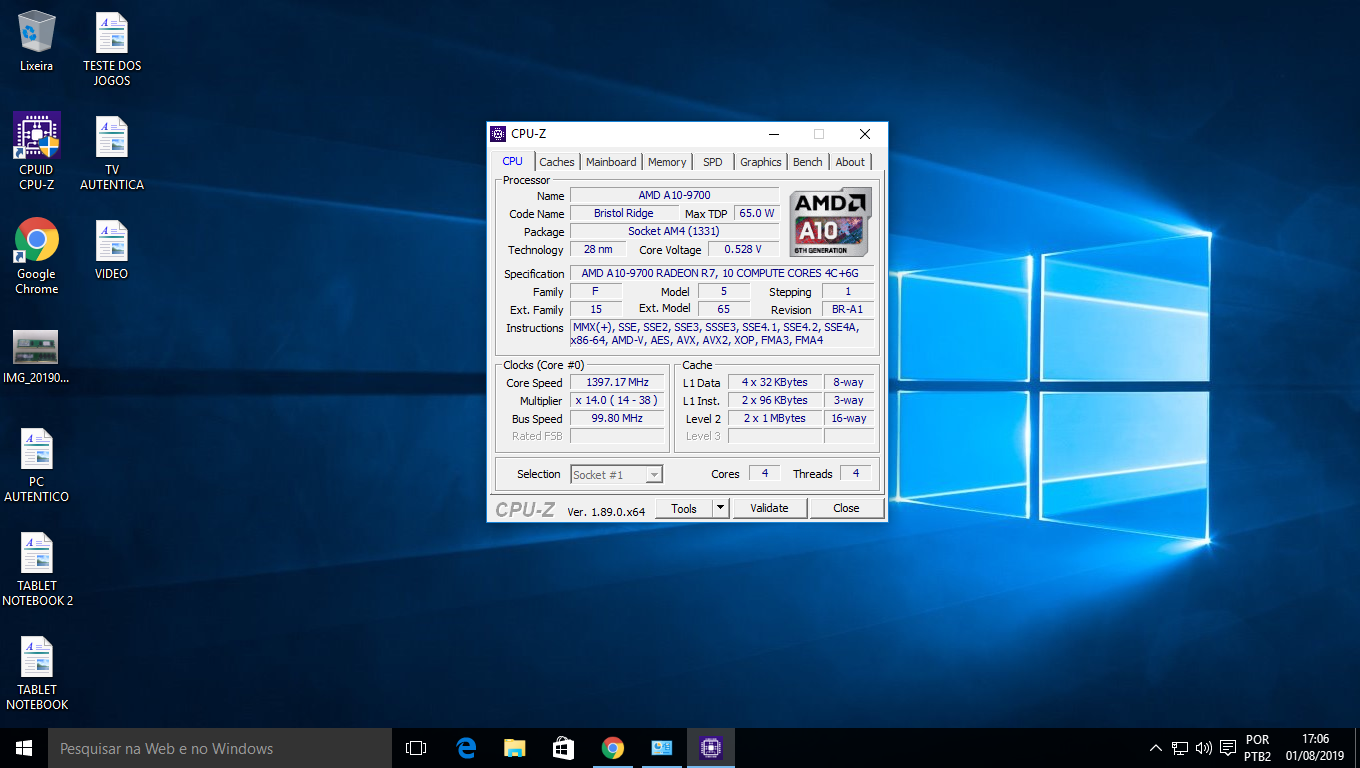
Task: Click the Ext. Model value 65
Action: pos(723,309)
